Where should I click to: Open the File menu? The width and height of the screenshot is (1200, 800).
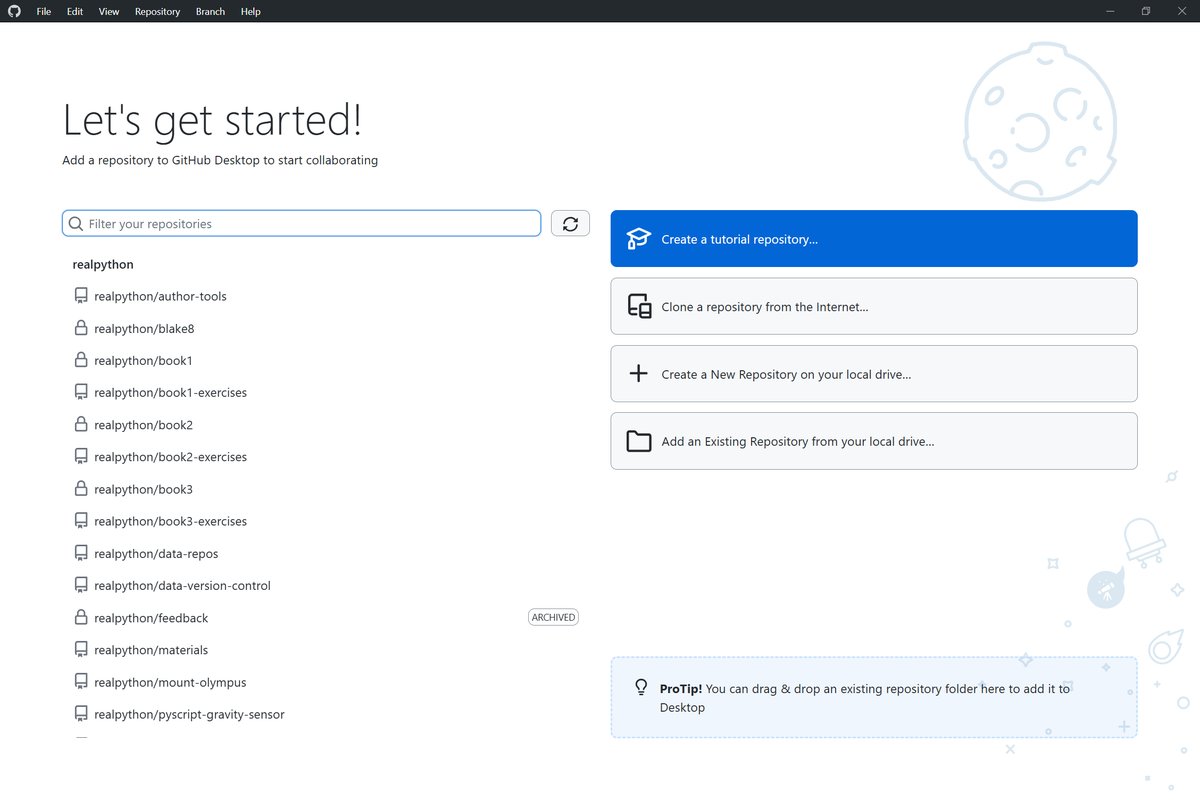coord(44,11)
